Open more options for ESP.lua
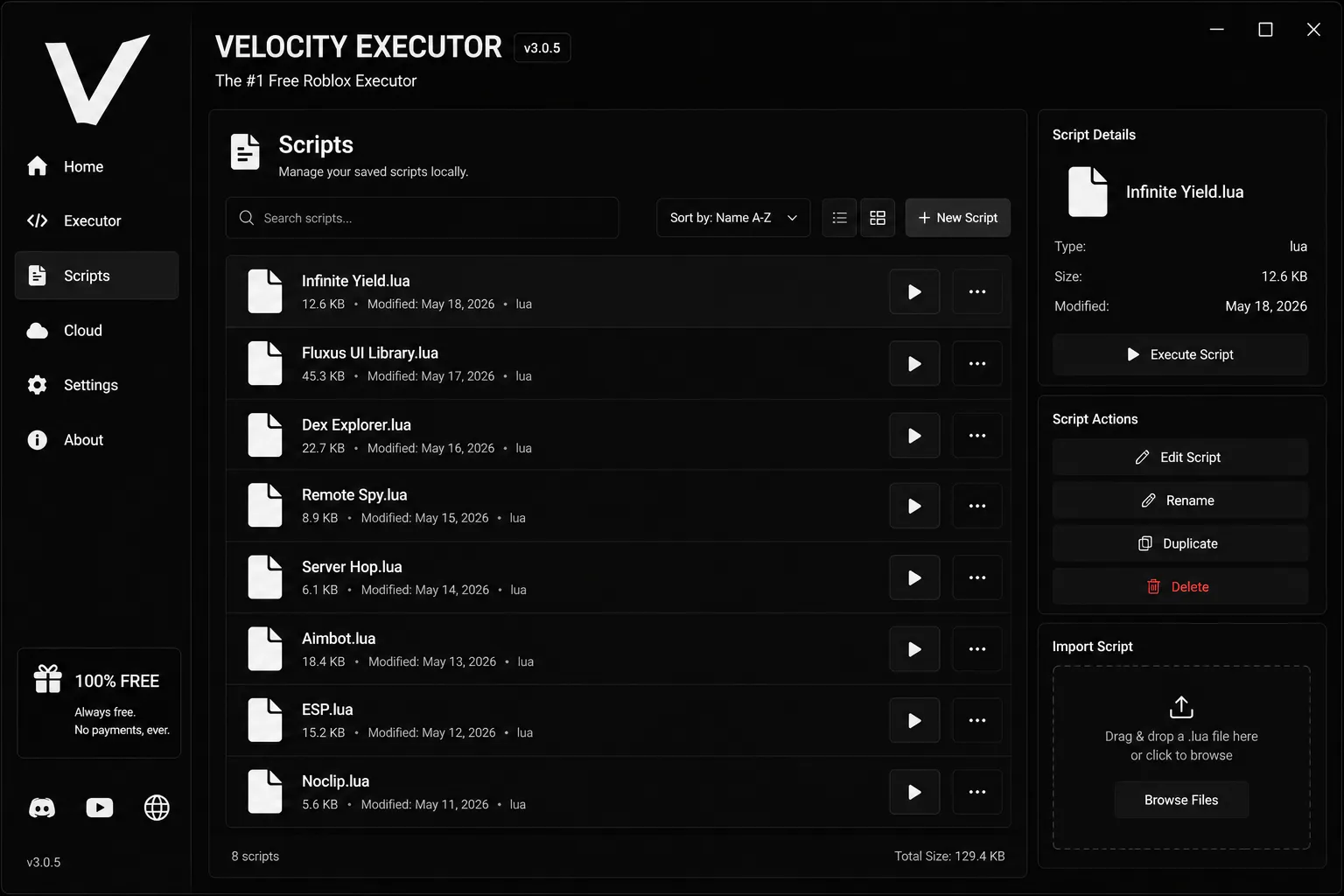 [x=977, y=720]
